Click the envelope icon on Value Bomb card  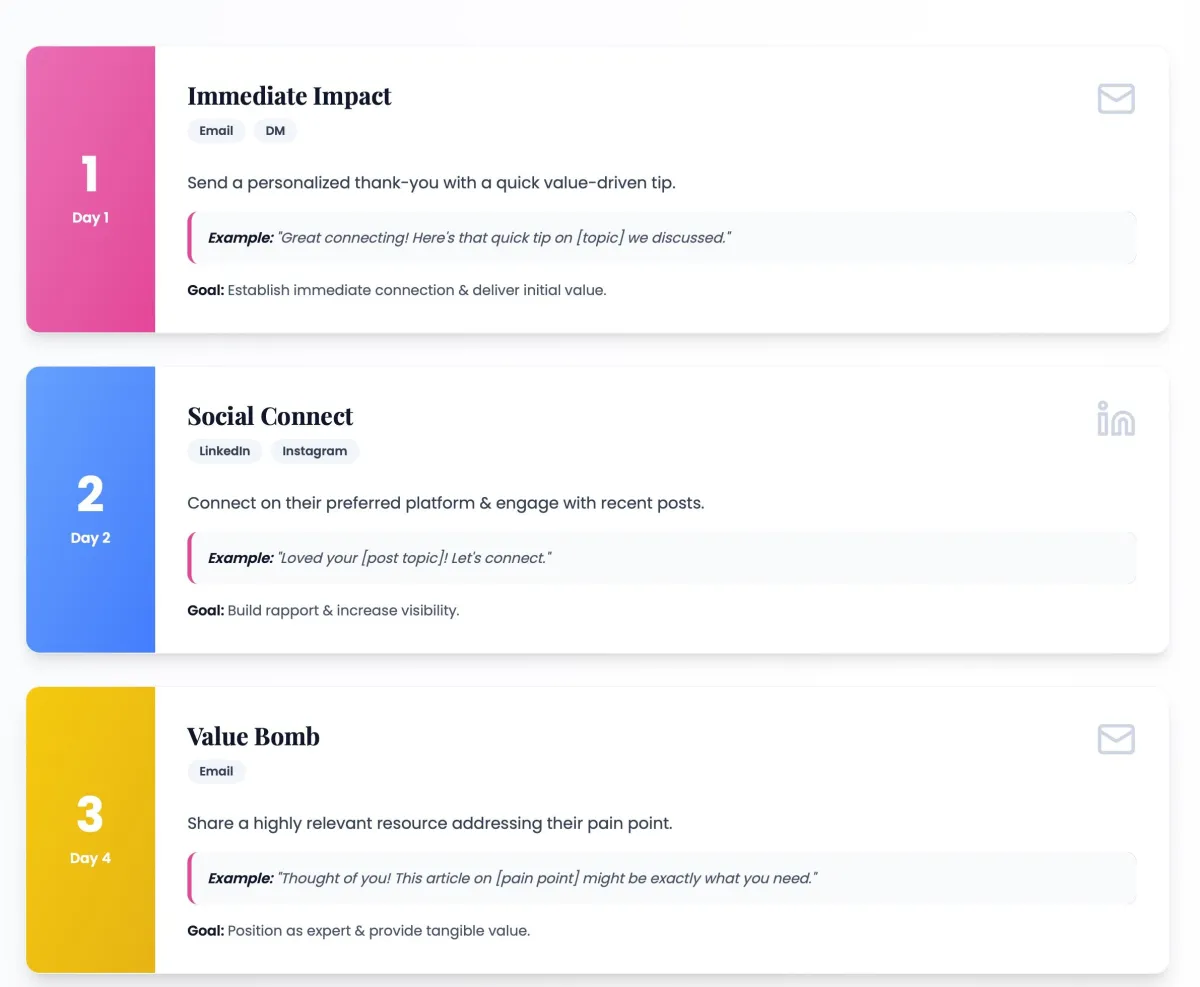[x=1116, y=739]
